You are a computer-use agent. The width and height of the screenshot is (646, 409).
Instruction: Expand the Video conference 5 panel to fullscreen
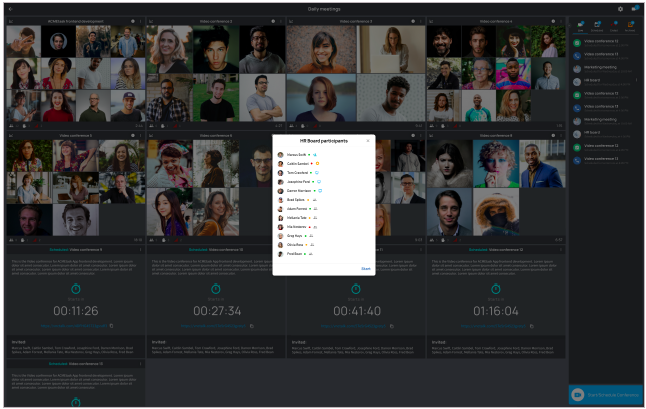click(11, 135)
